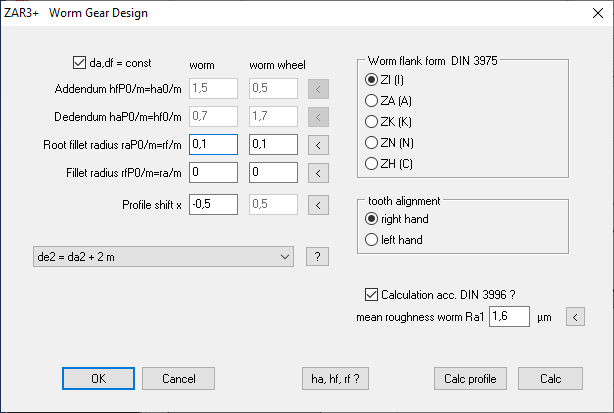
Task: Choose the ZN (N) worm flank form
Action: 373,142
